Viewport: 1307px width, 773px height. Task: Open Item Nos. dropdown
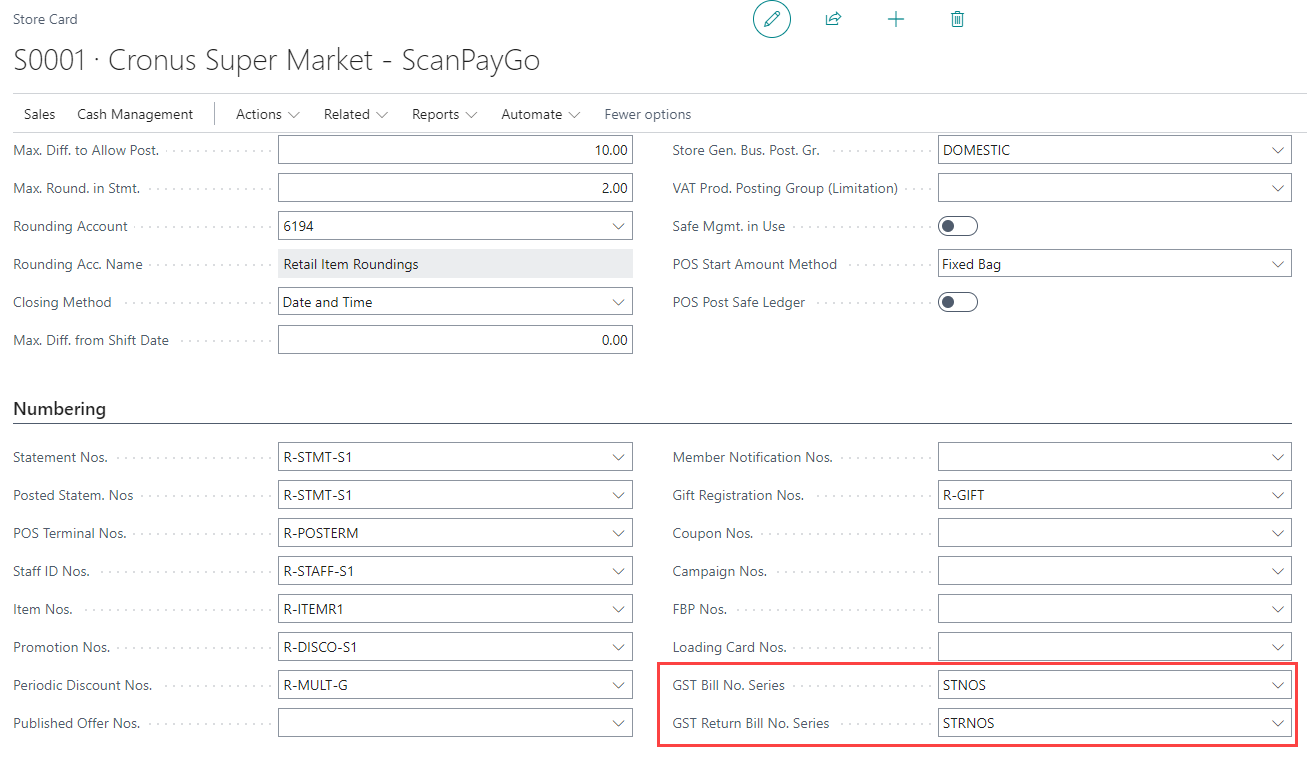click(618, 609)
